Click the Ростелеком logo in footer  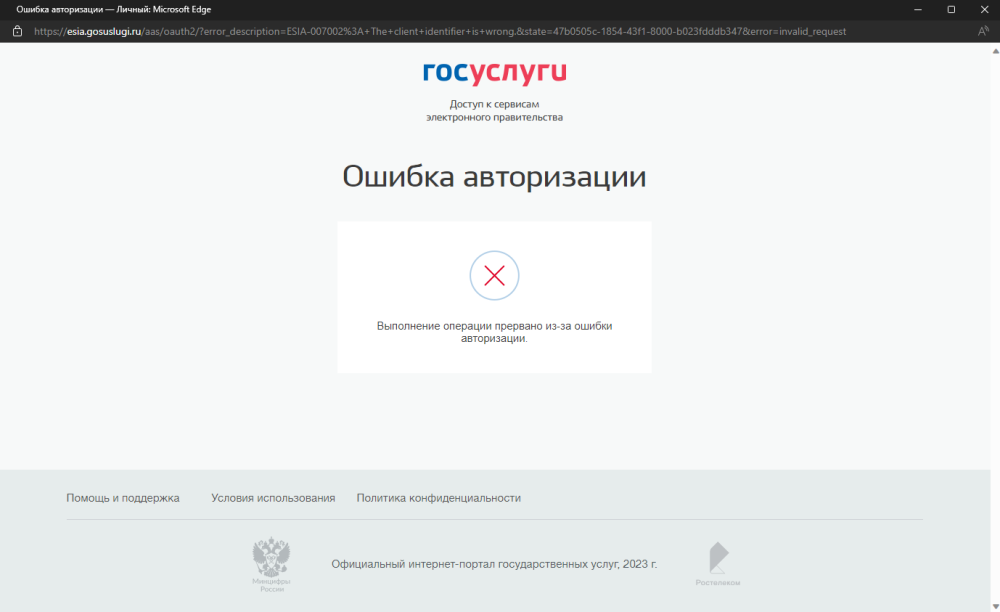(718, 558)
